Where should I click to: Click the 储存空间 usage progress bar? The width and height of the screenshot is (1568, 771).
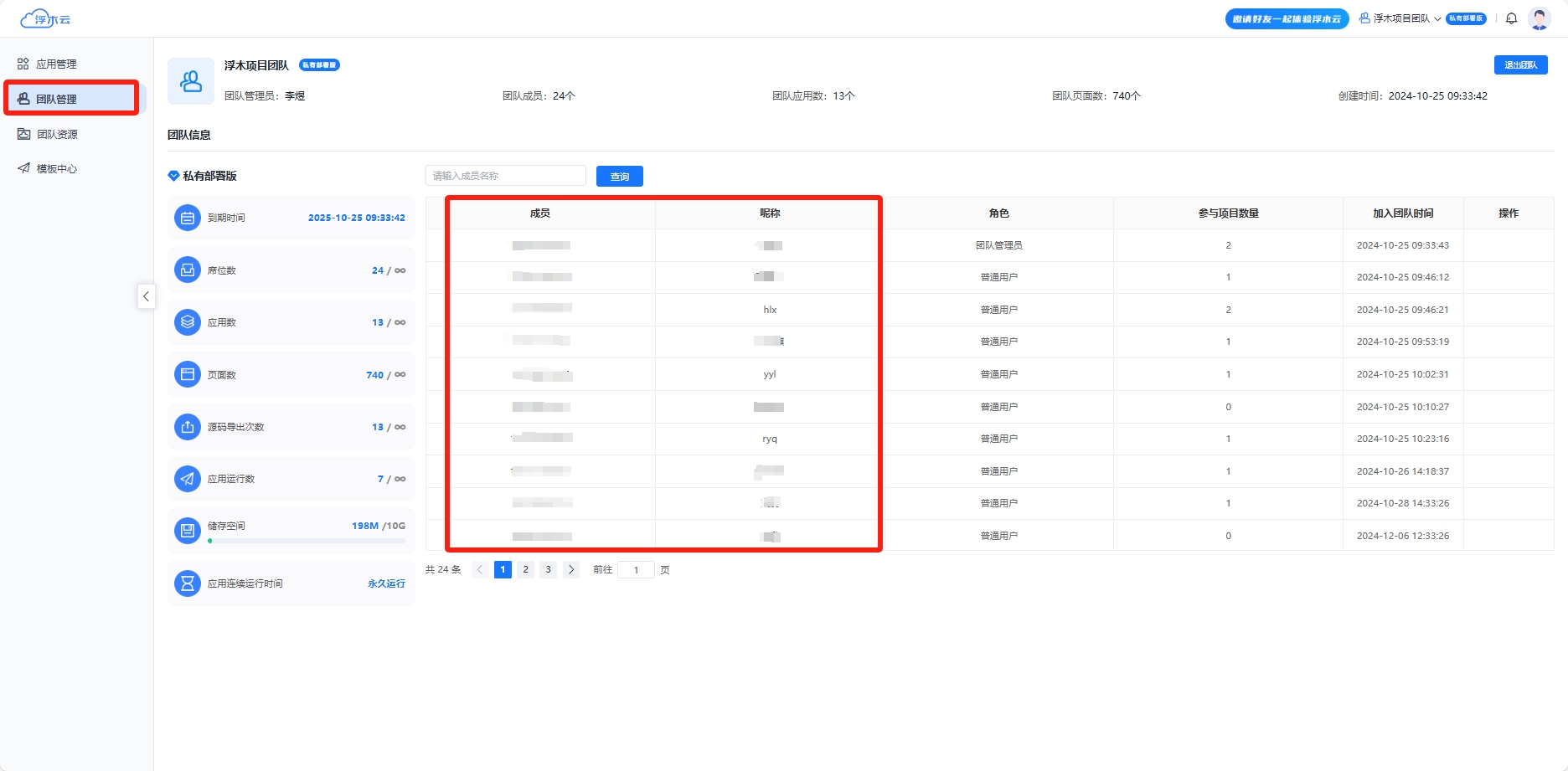[307, 541]
